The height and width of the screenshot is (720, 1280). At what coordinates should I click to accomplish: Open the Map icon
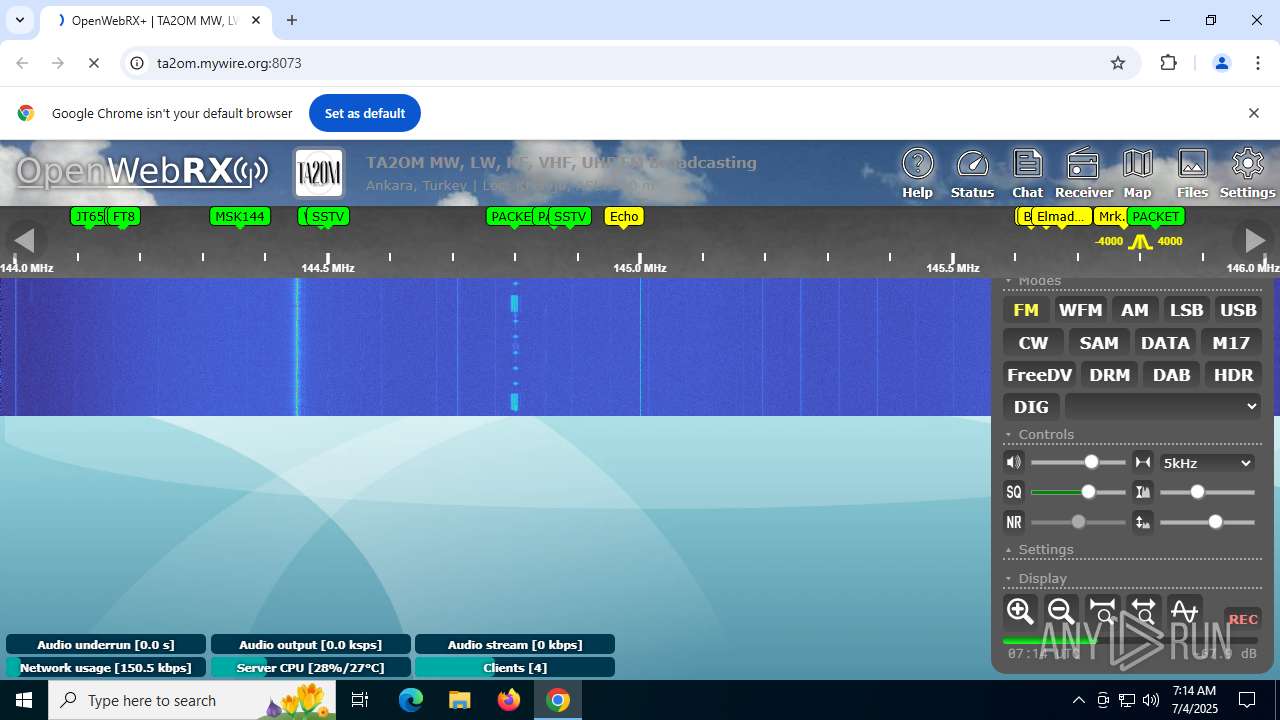[1137, 173]
